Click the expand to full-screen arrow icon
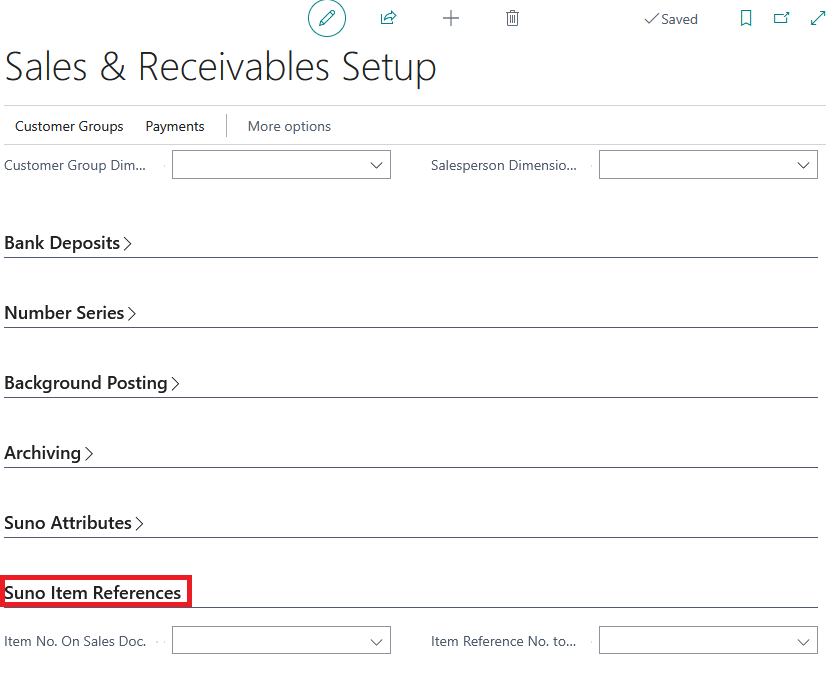Viewport: 826px width, 693px height. pyautogui.click(x=818, y=18)
